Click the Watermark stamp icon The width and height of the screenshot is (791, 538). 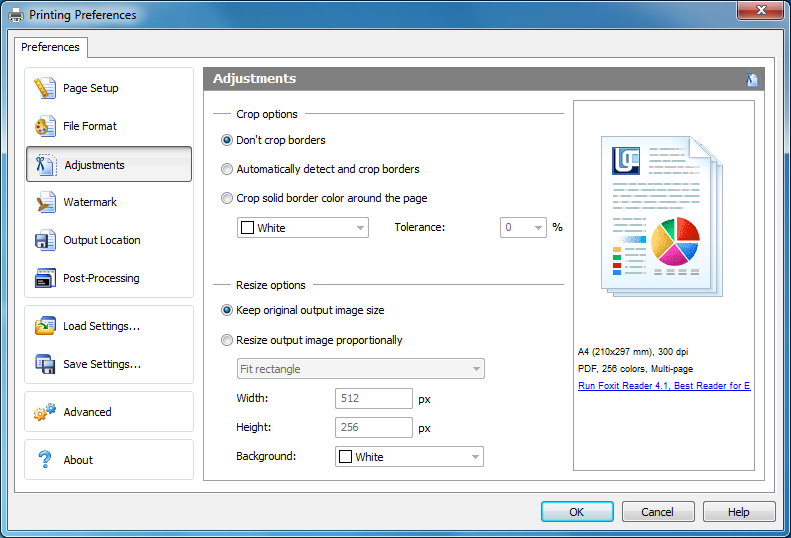click(x=45, y=202)
